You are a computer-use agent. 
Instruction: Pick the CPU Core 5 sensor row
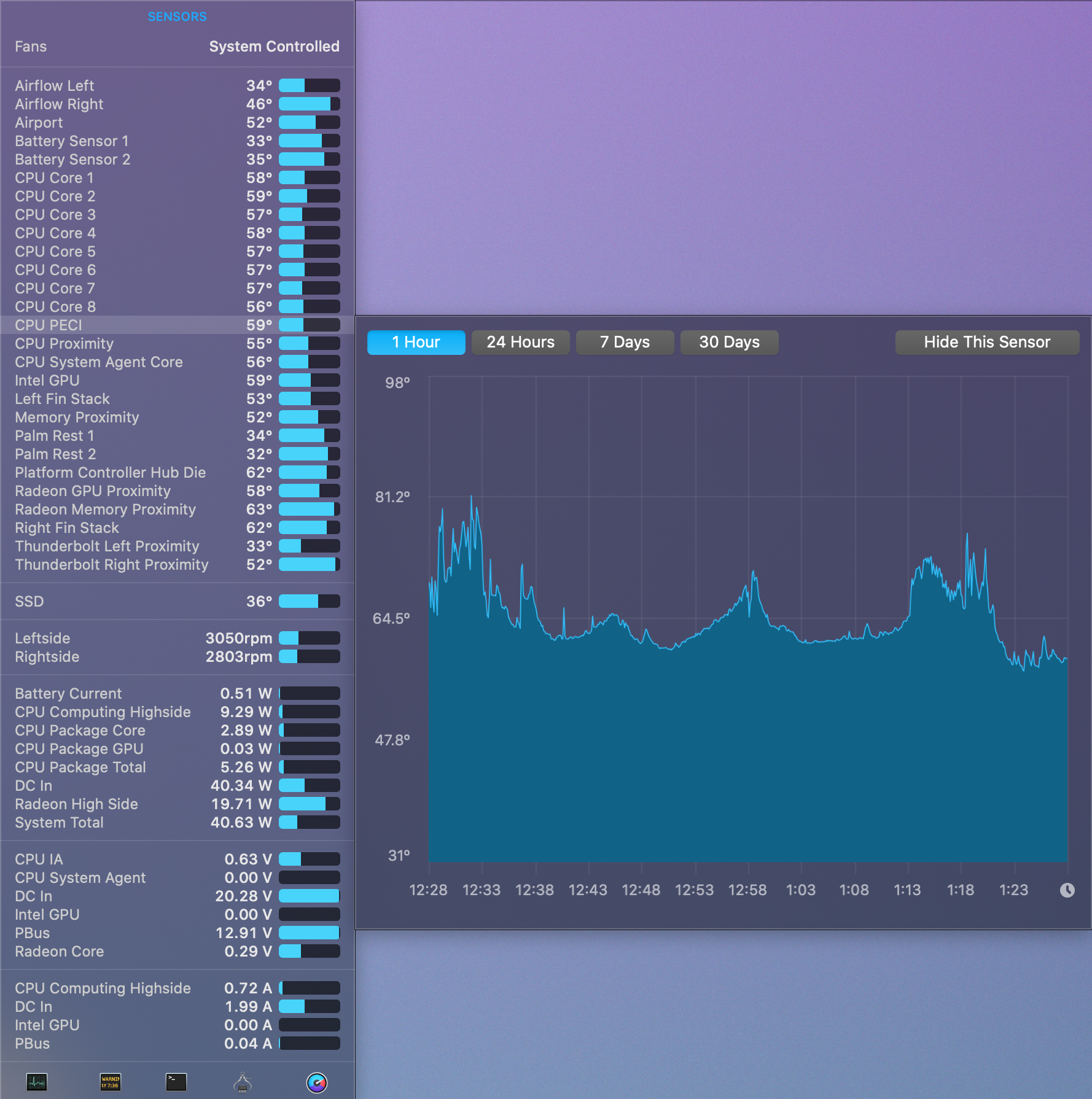coord(177,251)
